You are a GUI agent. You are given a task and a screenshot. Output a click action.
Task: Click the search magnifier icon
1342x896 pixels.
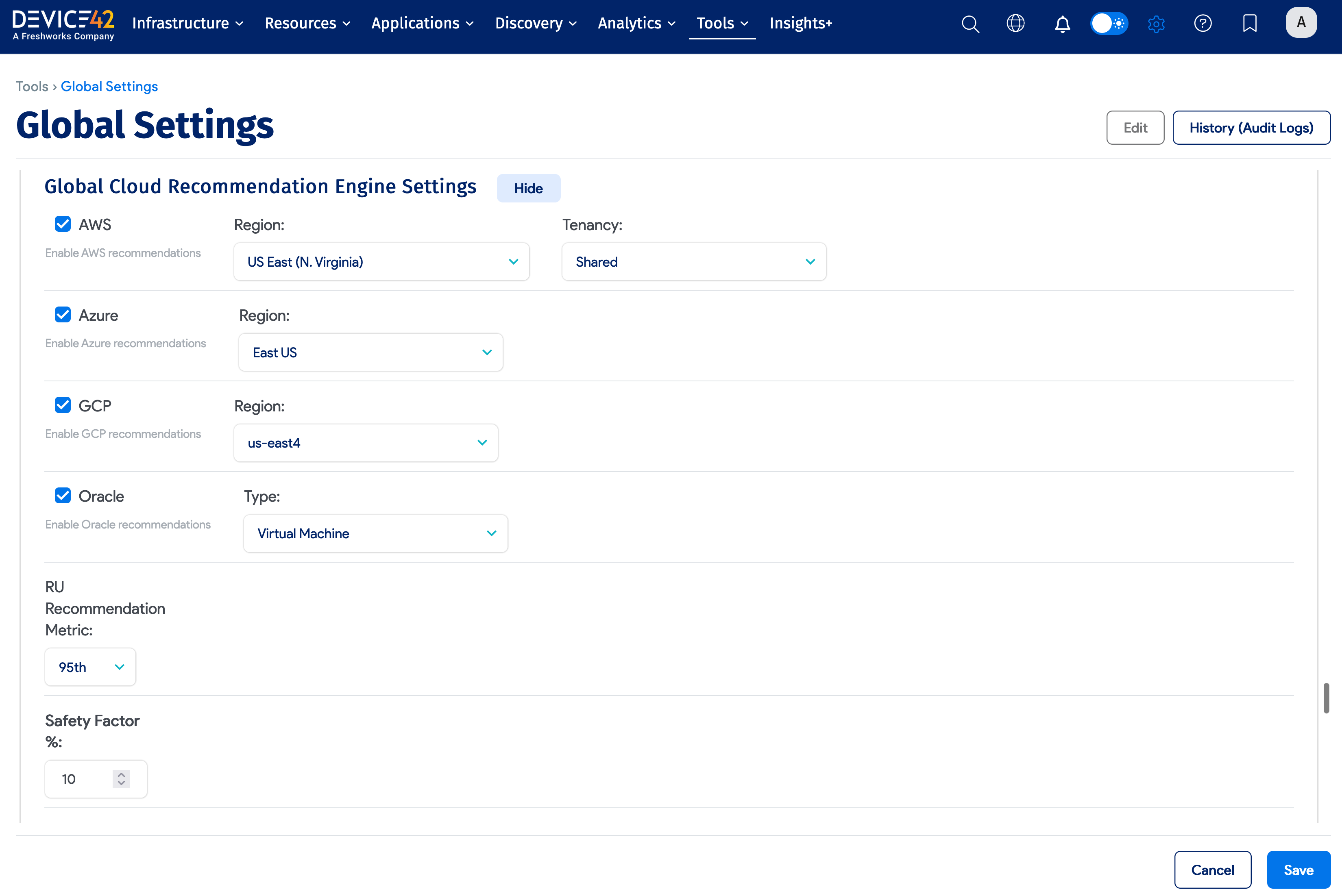[970, 24]
